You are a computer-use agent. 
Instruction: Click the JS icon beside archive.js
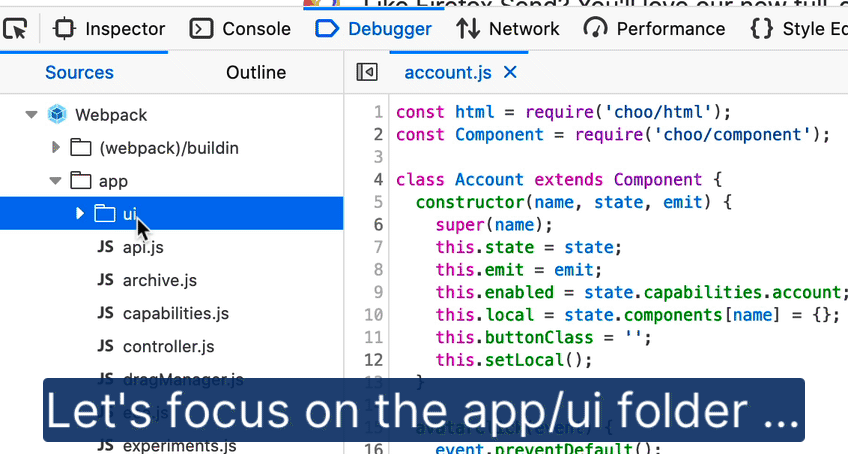click(x=105, y=280)
